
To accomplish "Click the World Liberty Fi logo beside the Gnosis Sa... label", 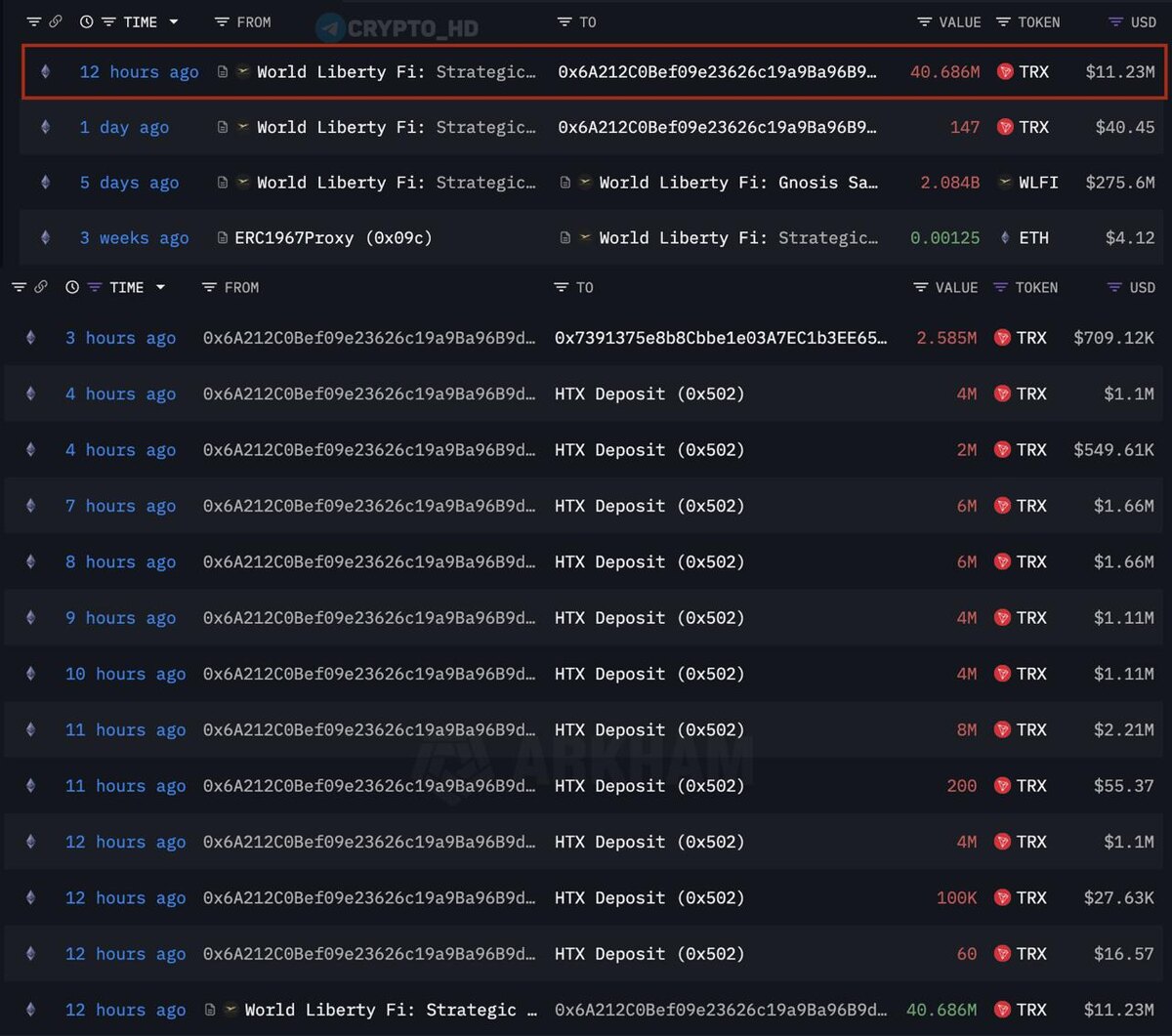I will [x=584, y=183].
